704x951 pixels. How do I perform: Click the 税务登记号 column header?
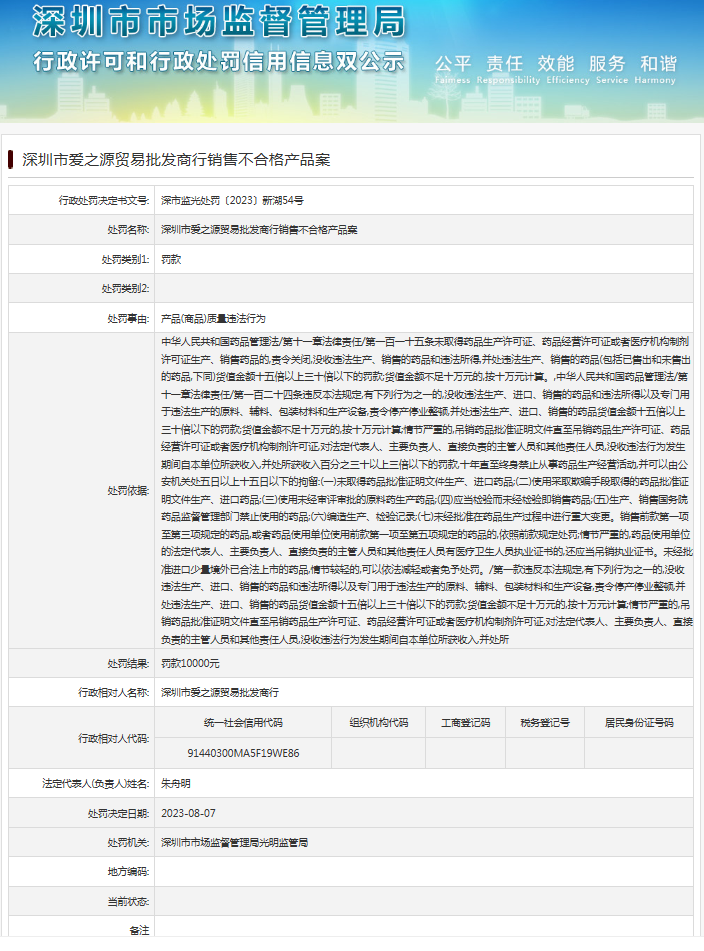pyautogui.click(x=545, y=722)
